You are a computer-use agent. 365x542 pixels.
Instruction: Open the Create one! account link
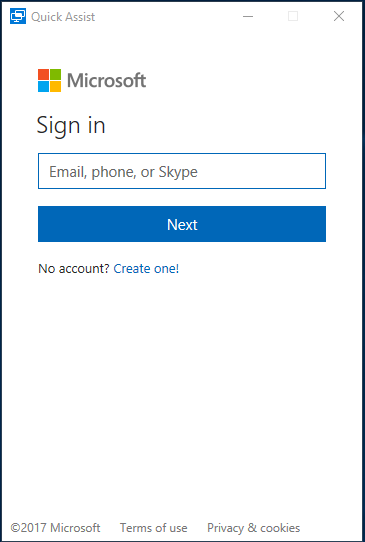click(x=146, y=269)
